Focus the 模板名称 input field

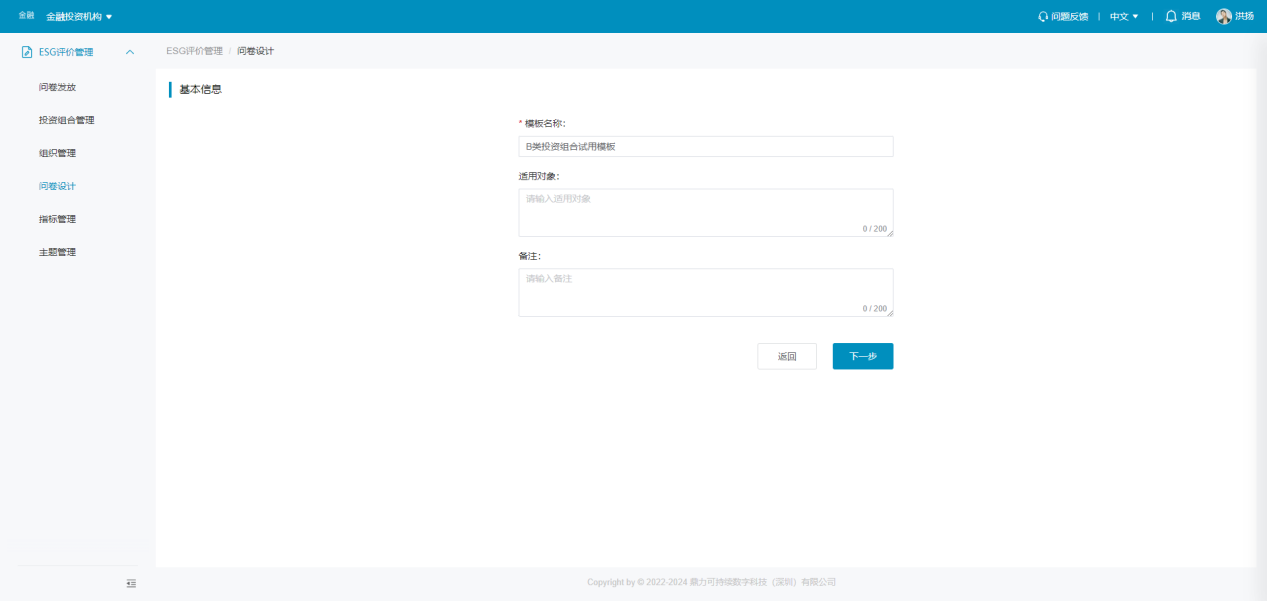705,147
